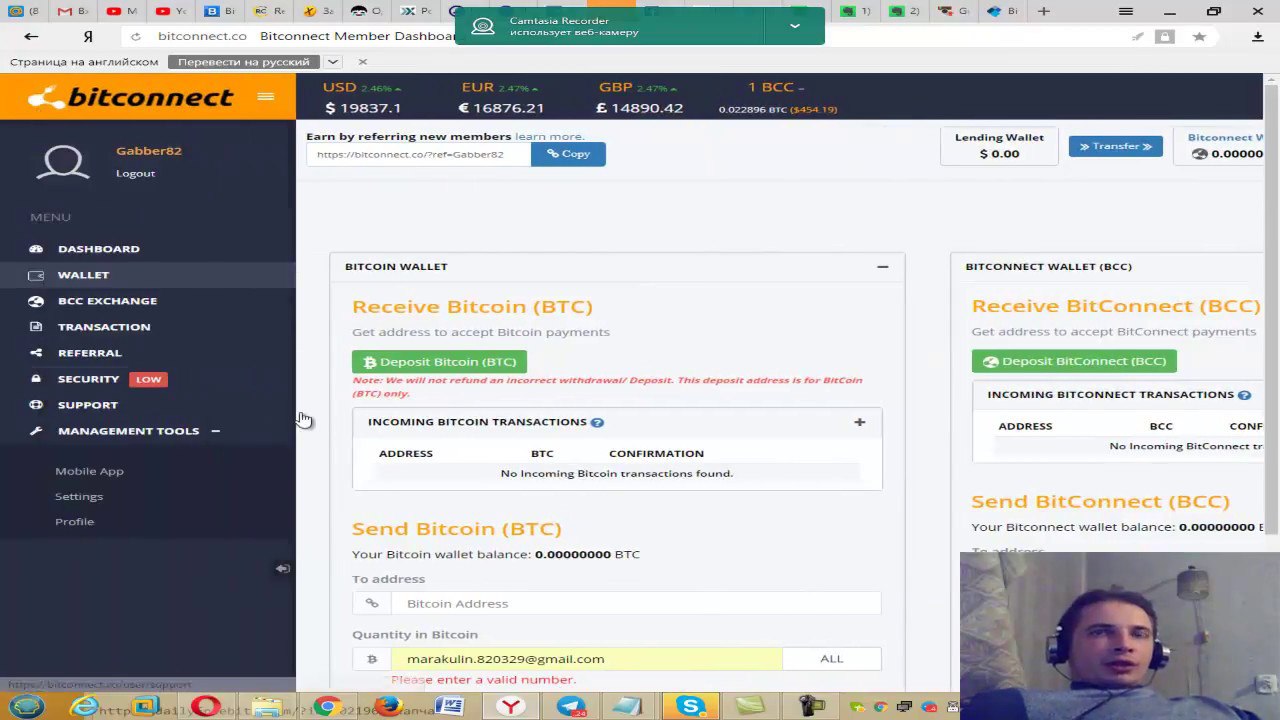1280x720 pixels.
Task: Open Settings under Management Tools
Action: 79,496
